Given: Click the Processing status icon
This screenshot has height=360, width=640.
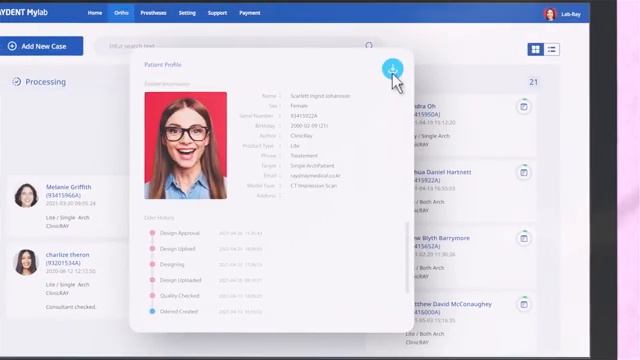Looking at the screenshot, I should tap(17, 82).
